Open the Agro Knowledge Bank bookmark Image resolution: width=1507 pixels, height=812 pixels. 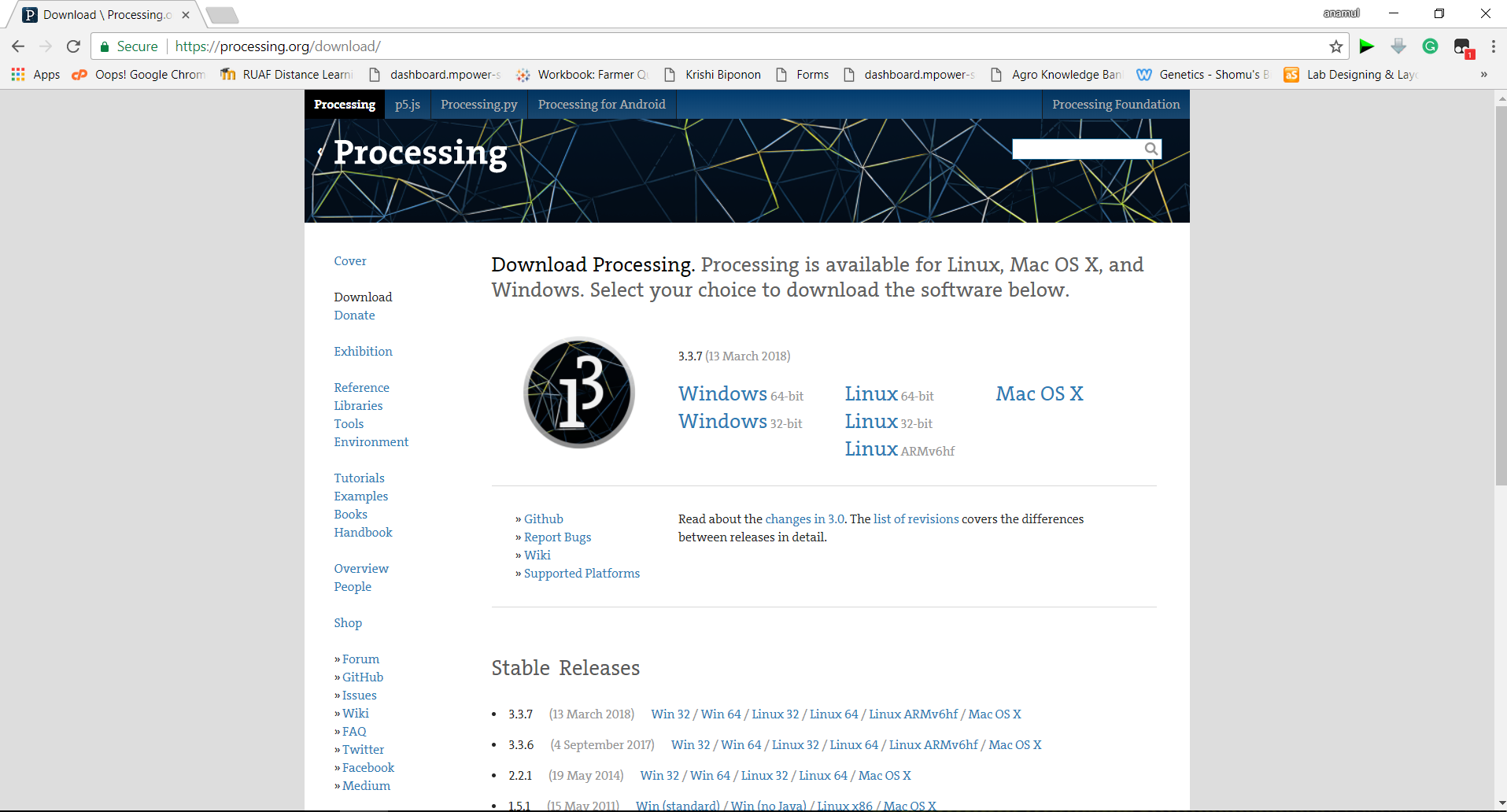[1056, 75]
